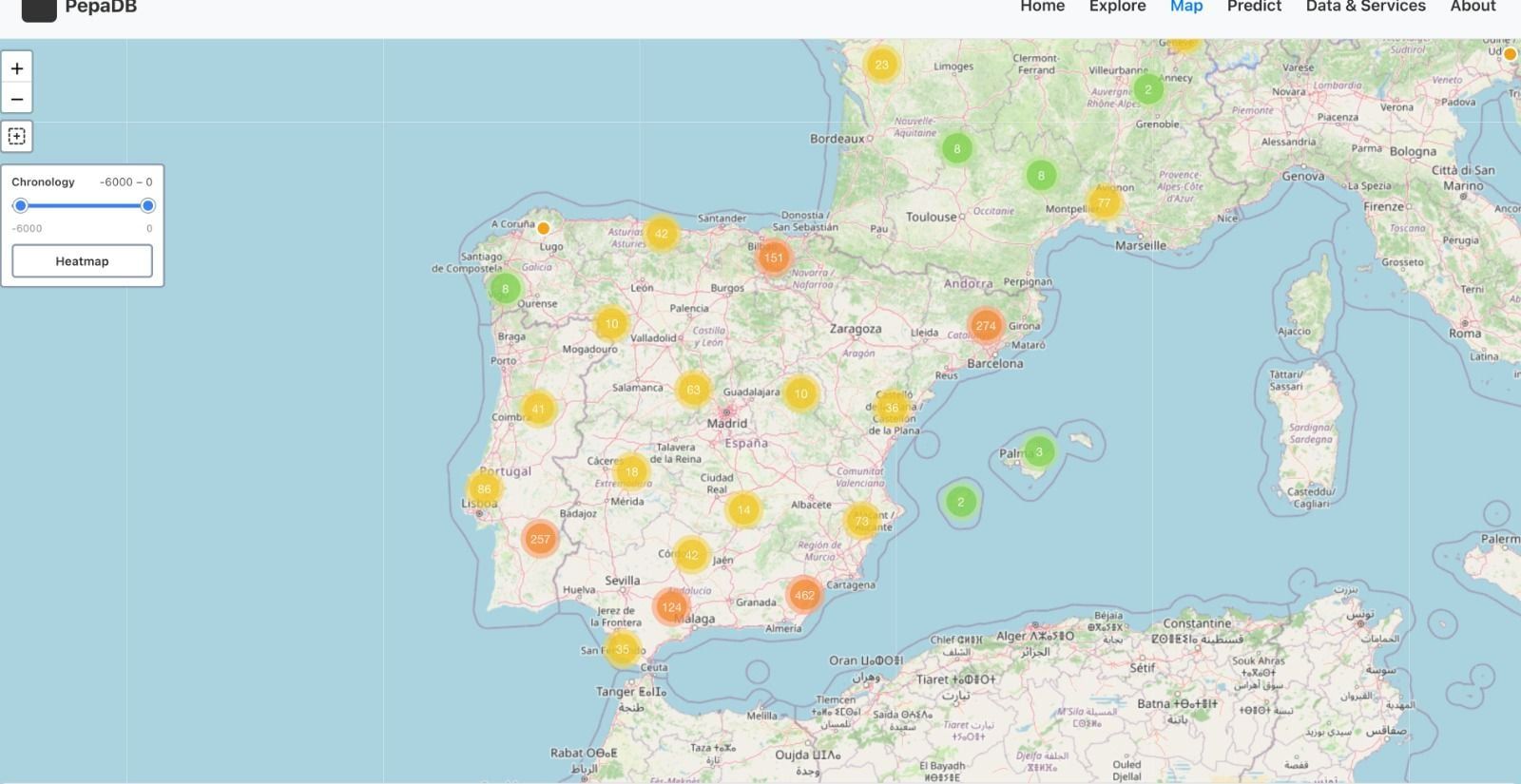Screen dimensions: 1521x784
Task: Zoom in with the plus button
Action: point(16,68)
